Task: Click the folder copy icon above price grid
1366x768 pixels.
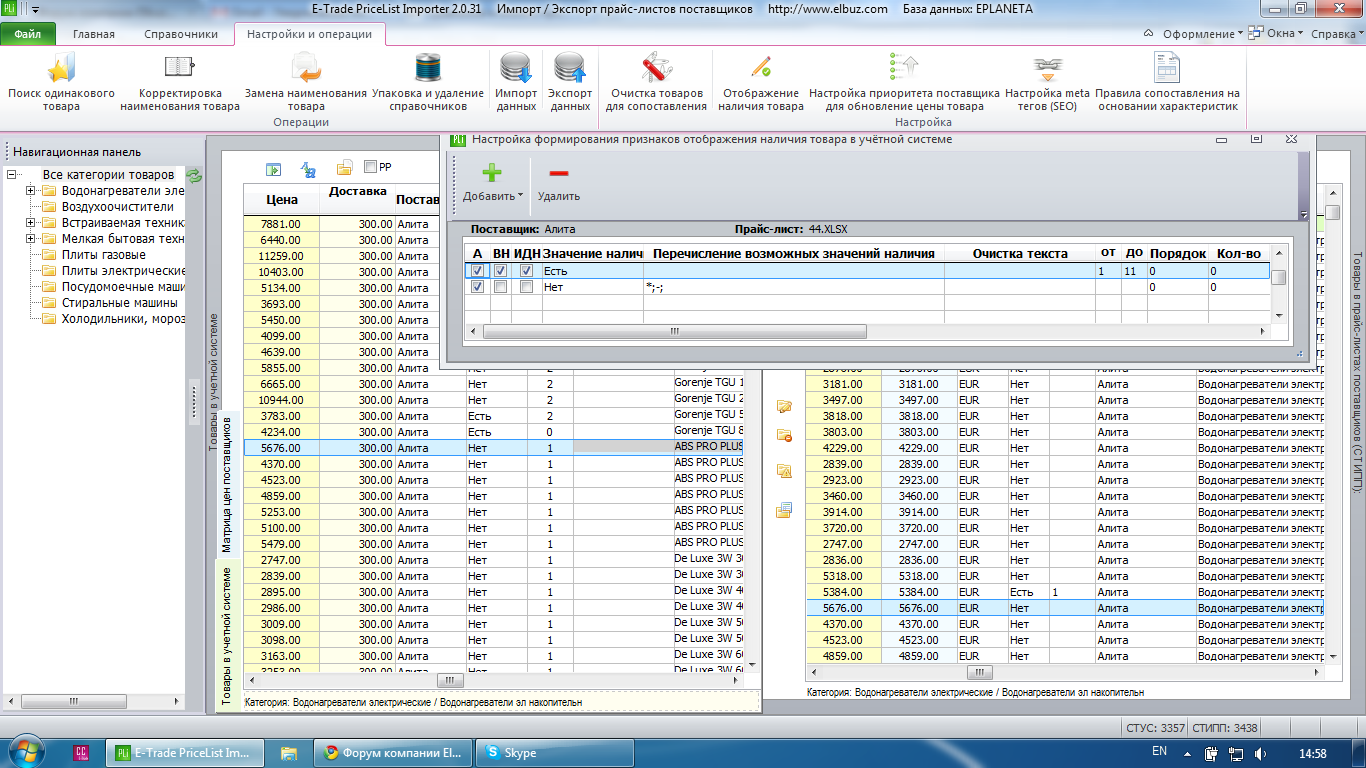Action: click(345, 168)
